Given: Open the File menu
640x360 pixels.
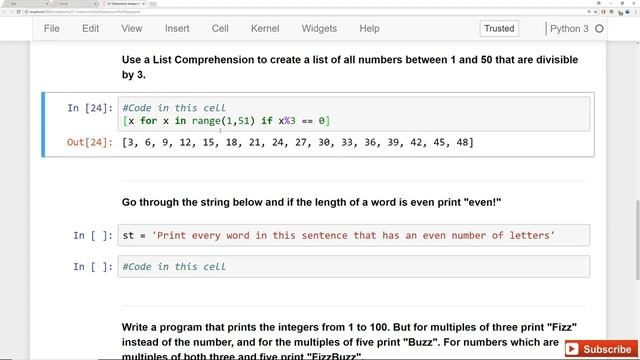Looking at the screenshot, I should [x=51, y=29].
